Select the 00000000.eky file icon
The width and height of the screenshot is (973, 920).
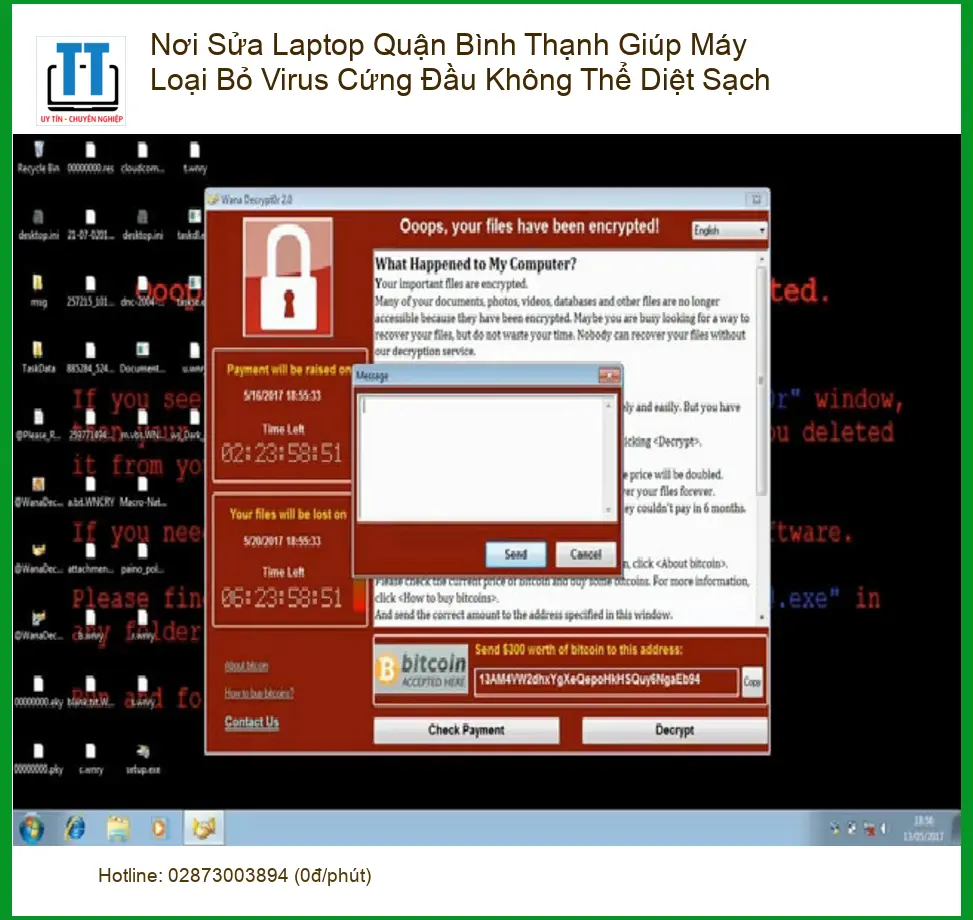(x=38, y=692)
